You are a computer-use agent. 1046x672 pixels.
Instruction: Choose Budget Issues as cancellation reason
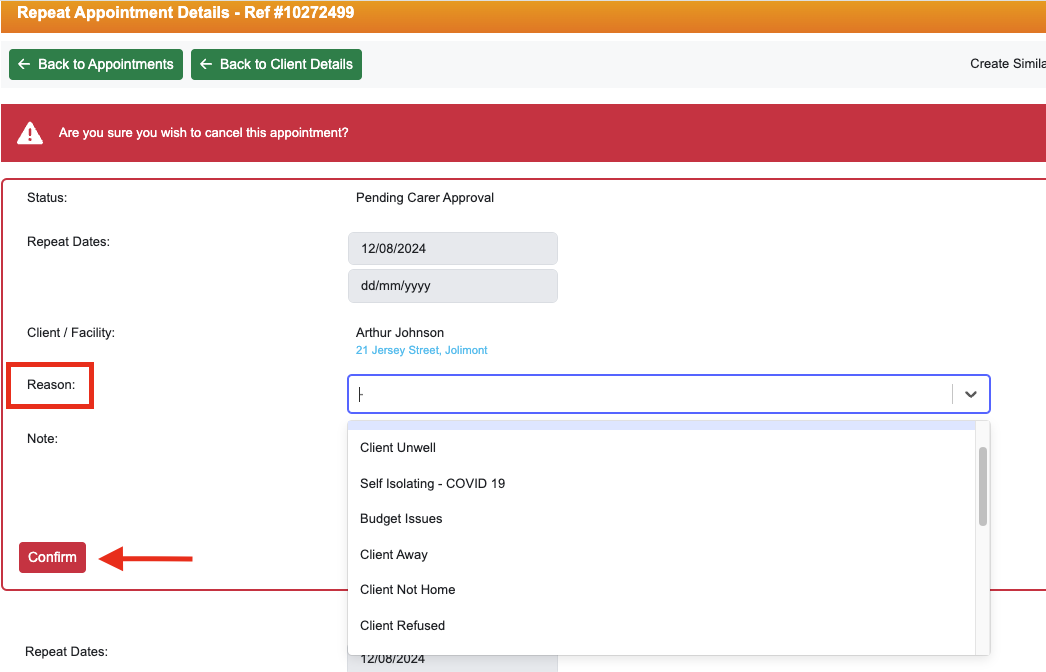coord(399,518)
